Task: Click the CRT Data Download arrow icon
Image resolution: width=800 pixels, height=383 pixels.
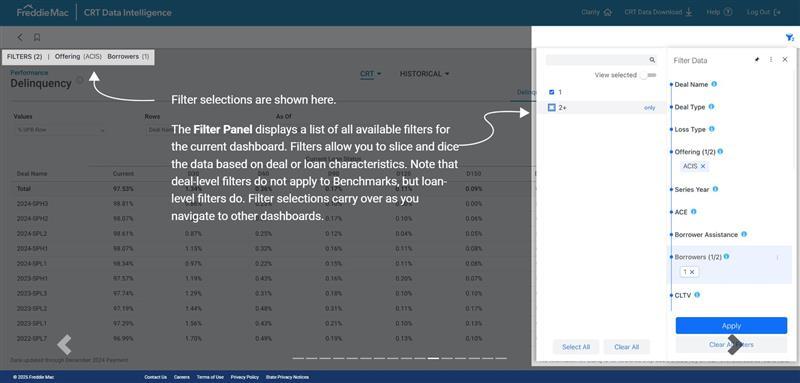Action: 689,12
